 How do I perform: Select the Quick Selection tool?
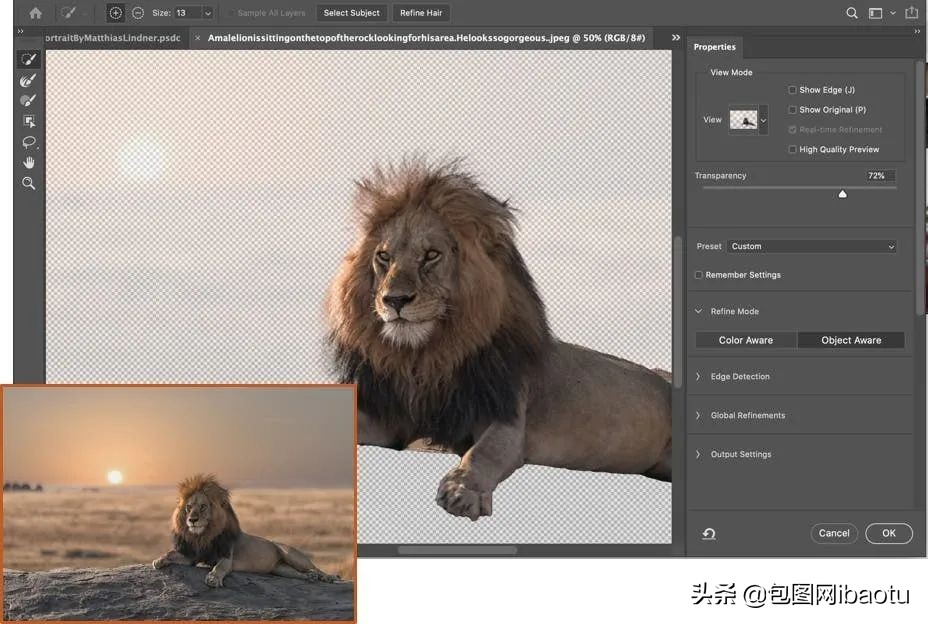point(28,59)
